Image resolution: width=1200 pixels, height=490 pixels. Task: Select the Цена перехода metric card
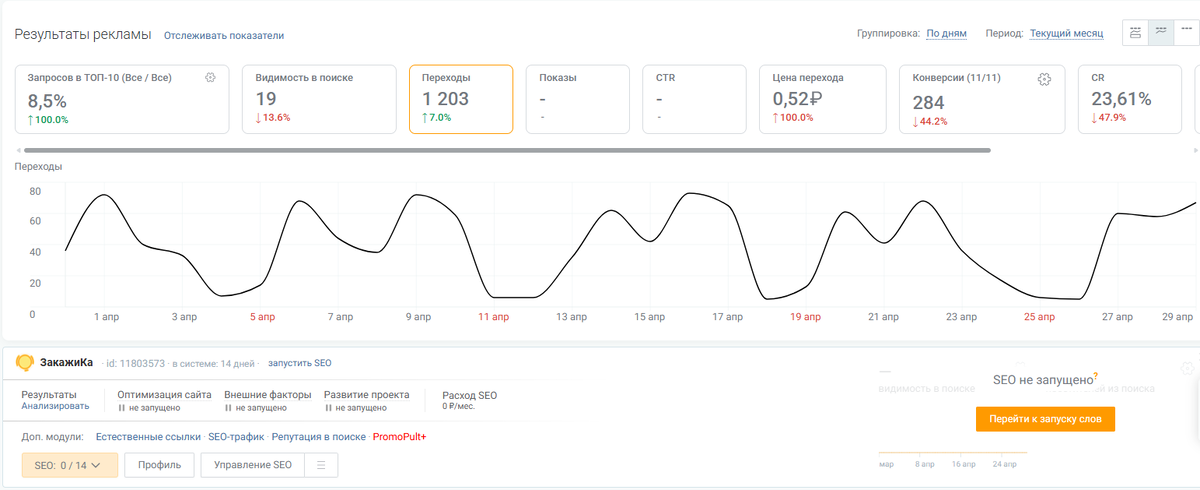[x=823, y=99]
